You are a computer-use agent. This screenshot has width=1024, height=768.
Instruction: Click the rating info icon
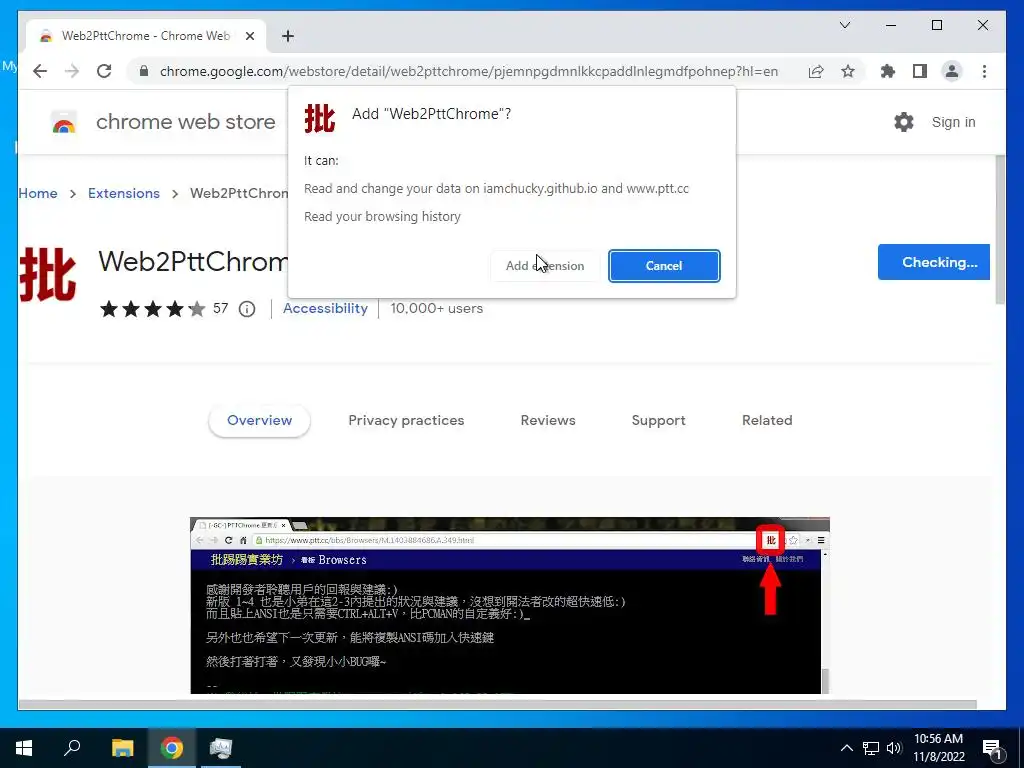247,309
